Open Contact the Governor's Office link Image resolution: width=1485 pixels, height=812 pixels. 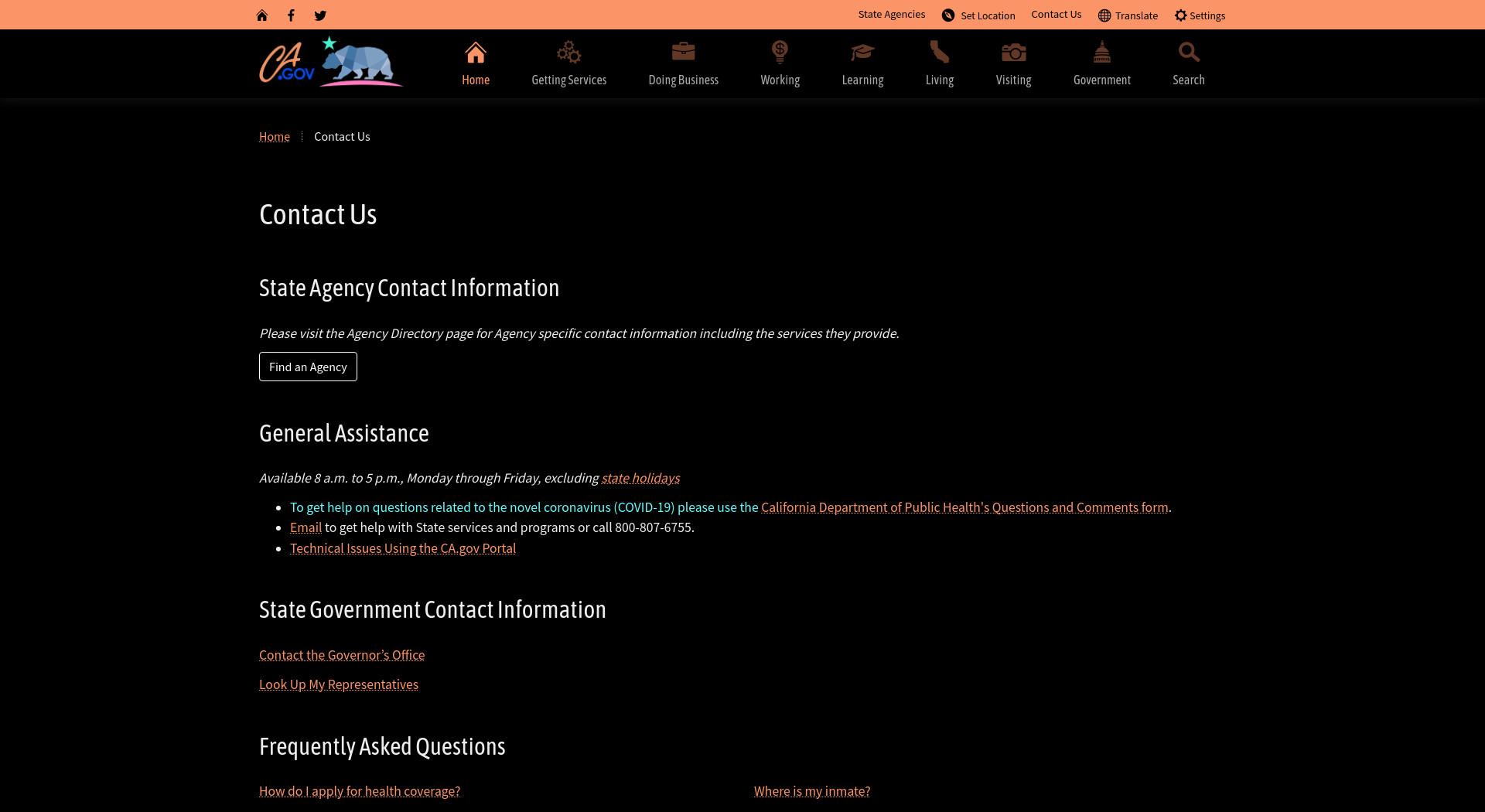(342, 655)
